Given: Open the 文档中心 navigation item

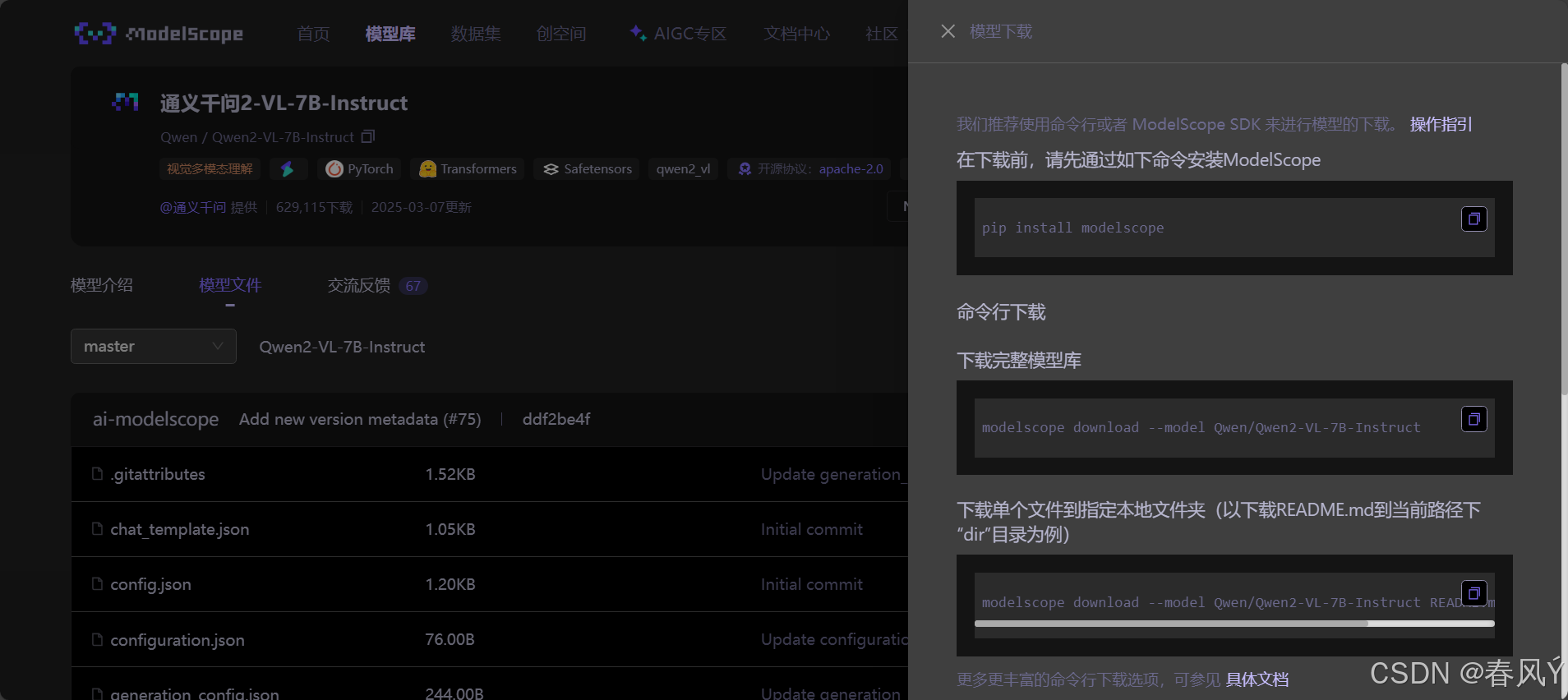Looking at the screenshot, I should click(796, 34).
